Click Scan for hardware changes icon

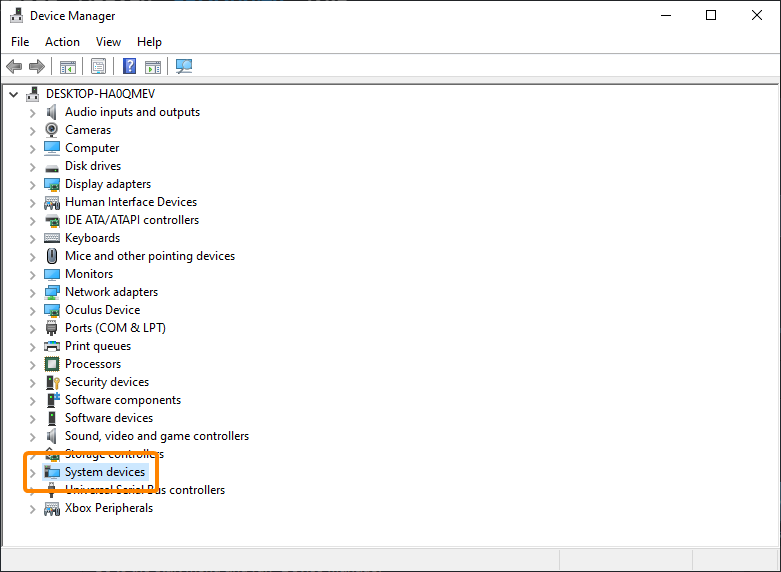pyautogui.click(x=184, y=66)
